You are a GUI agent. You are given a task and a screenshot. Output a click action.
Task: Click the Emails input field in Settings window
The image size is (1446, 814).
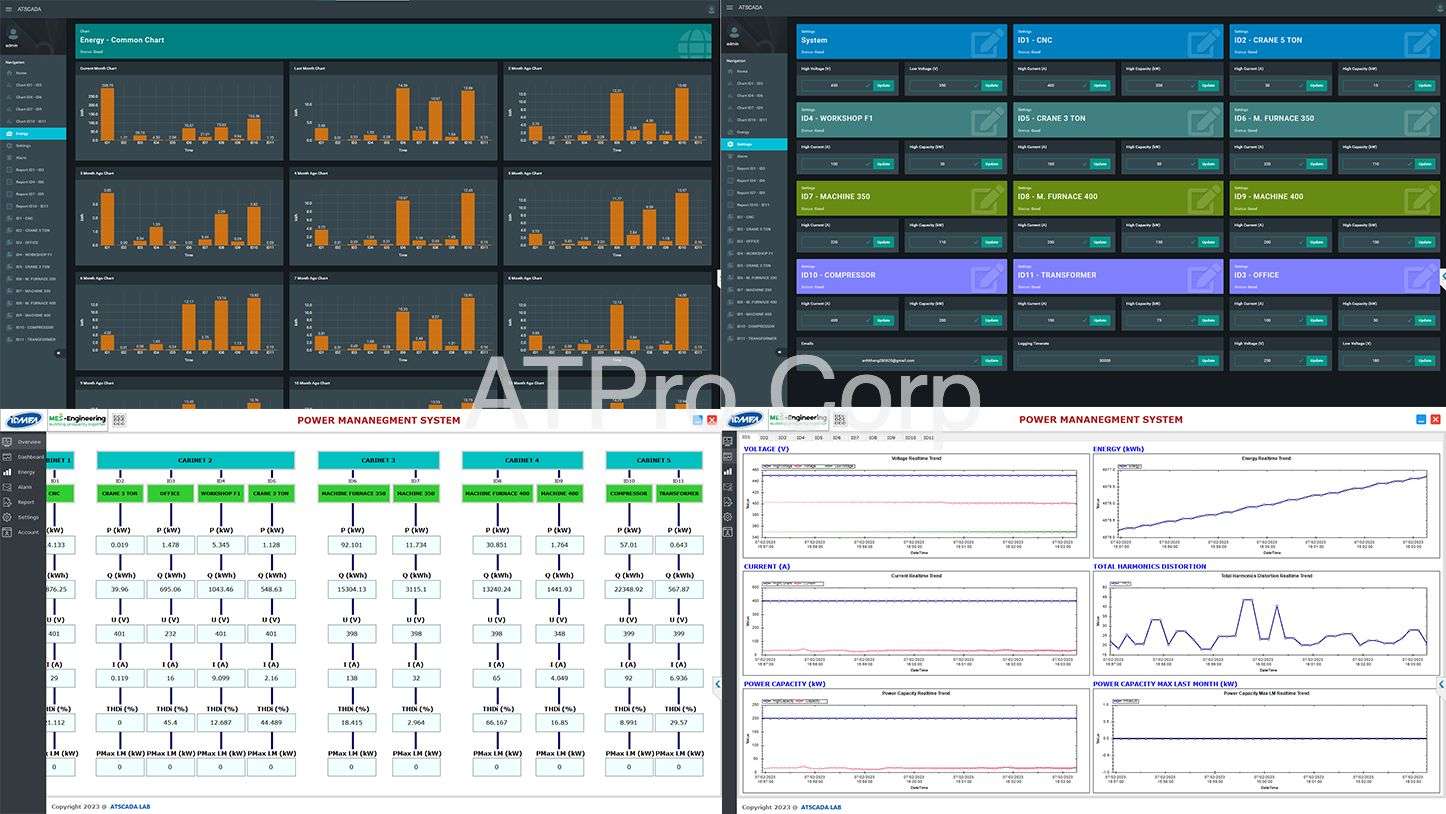(x=889, y=360)
